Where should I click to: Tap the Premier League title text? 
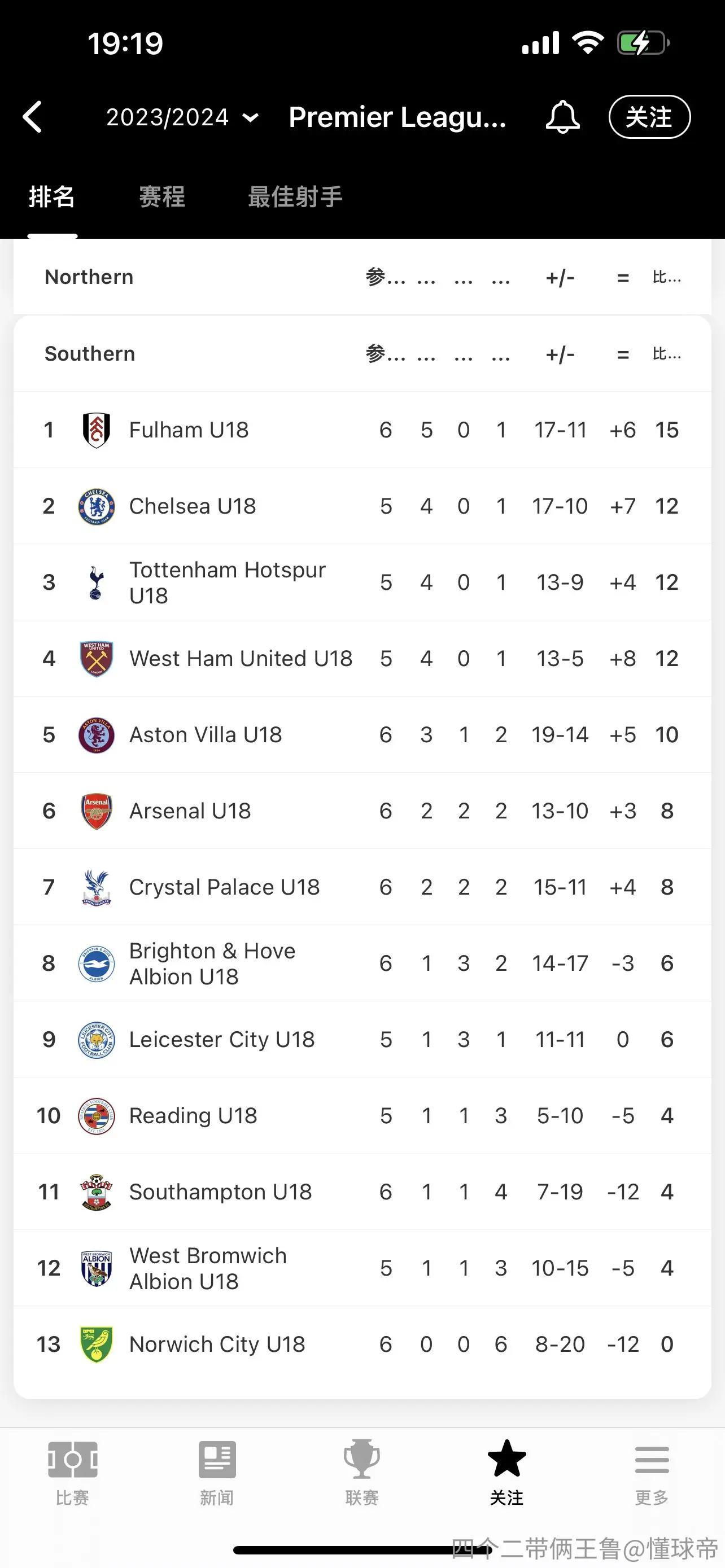click(398, 117)
